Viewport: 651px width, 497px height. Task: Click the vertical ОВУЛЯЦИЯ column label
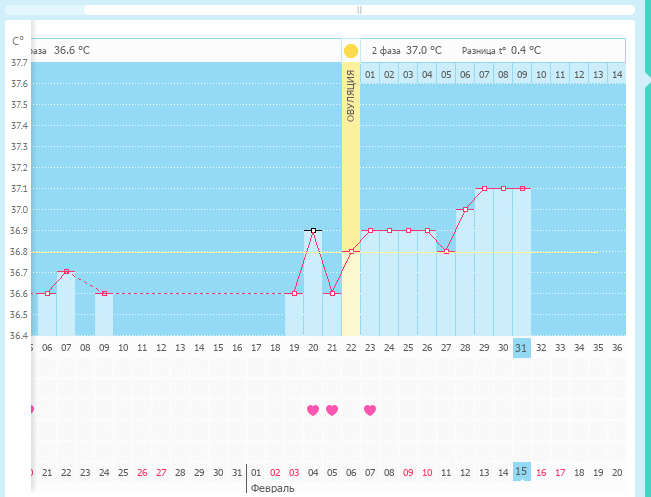coord(351,97)
